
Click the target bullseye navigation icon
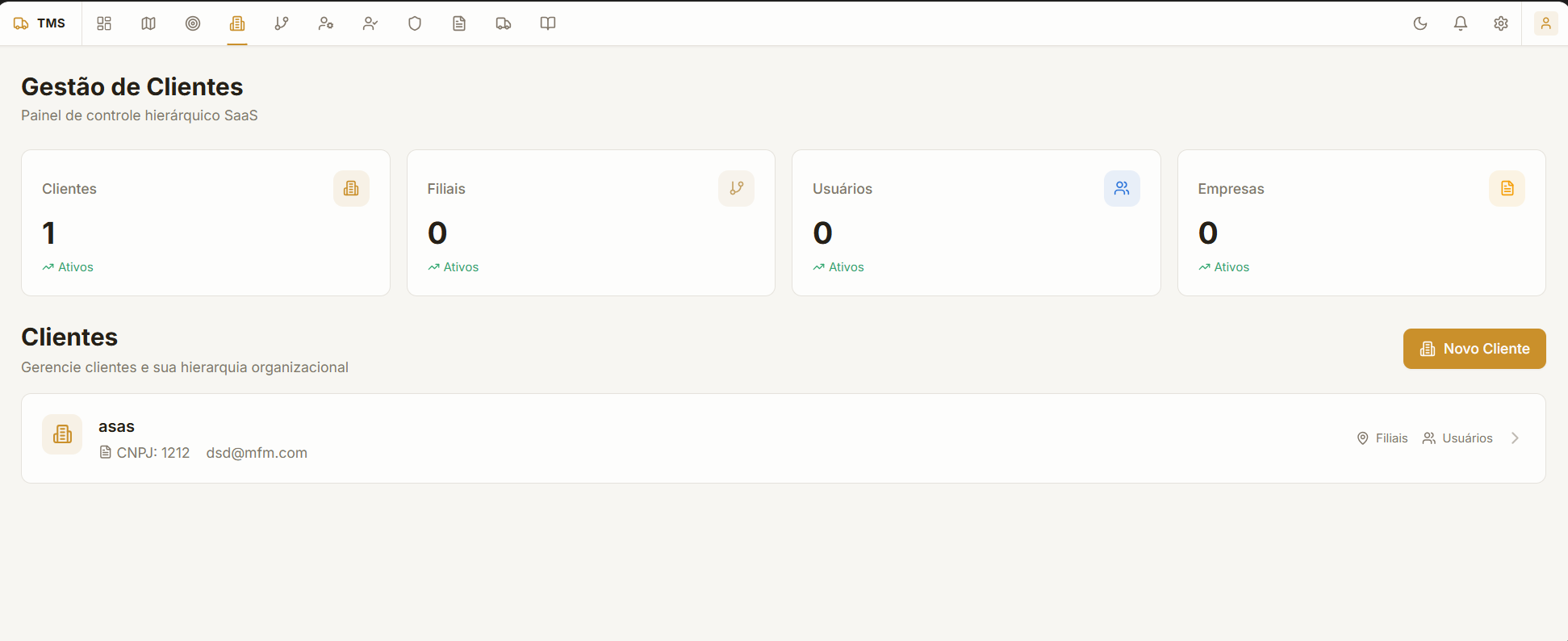pyautogui.click(x=193, y=23)
